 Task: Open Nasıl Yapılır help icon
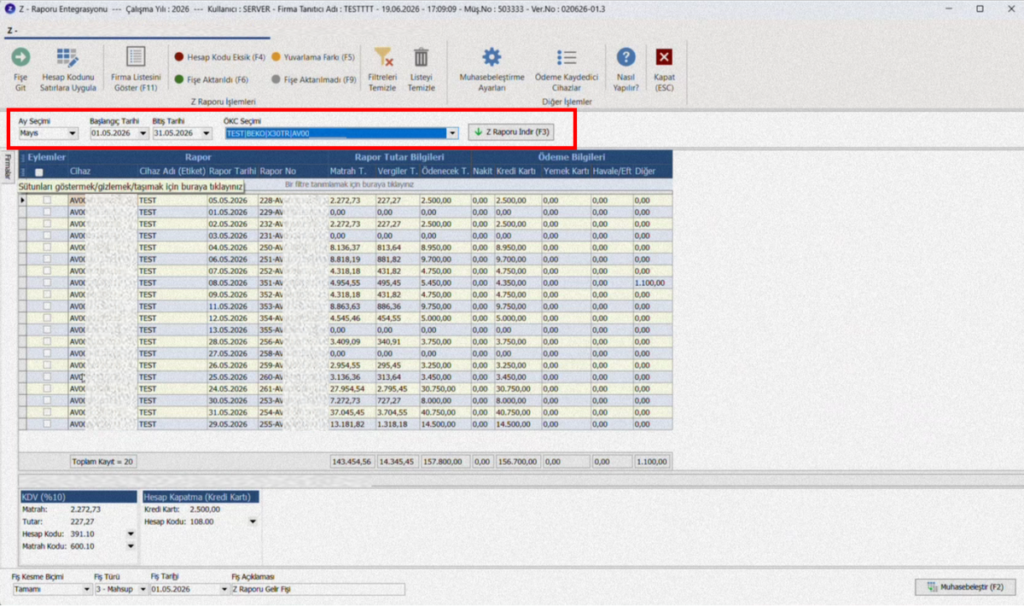(626, 57)
